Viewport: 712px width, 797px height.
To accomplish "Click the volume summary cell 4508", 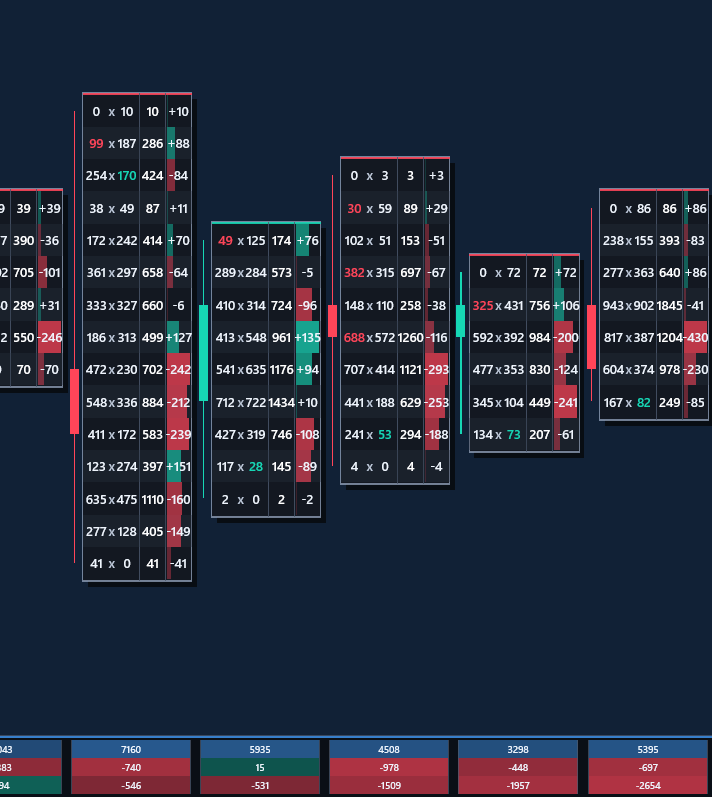I will 389,749.
